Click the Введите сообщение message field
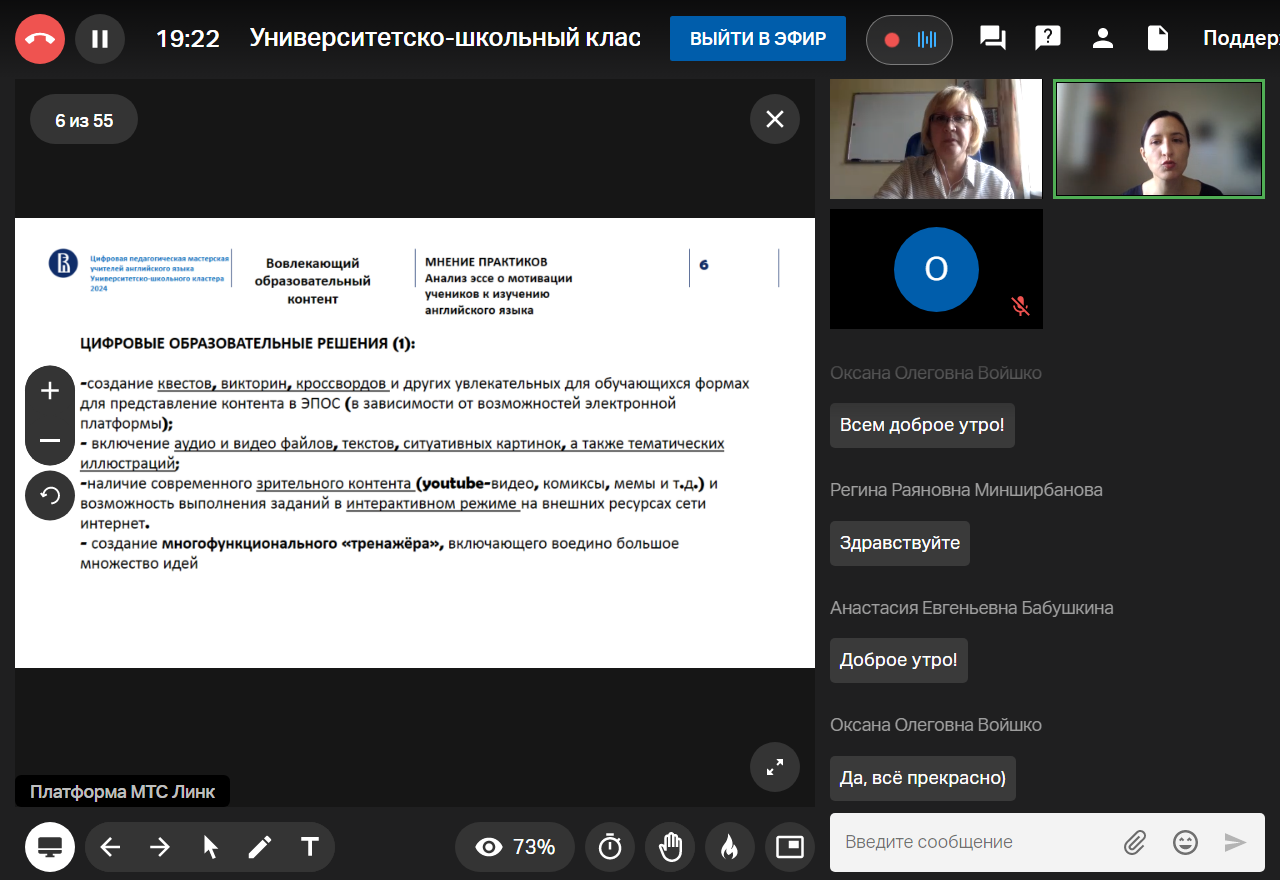 click(975, 842)
